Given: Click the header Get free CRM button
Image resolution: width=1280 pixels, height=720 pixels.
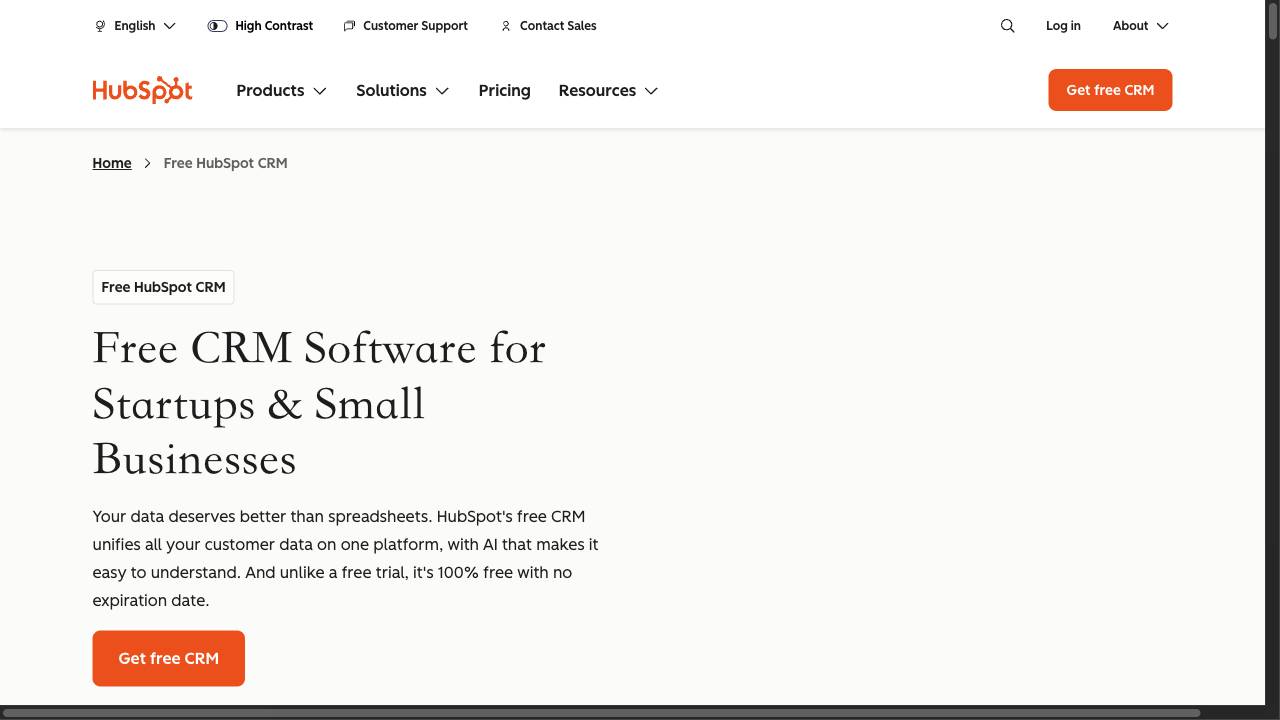Looking at the screenshot, I should pyautogui.click(x=1110, y=90).
